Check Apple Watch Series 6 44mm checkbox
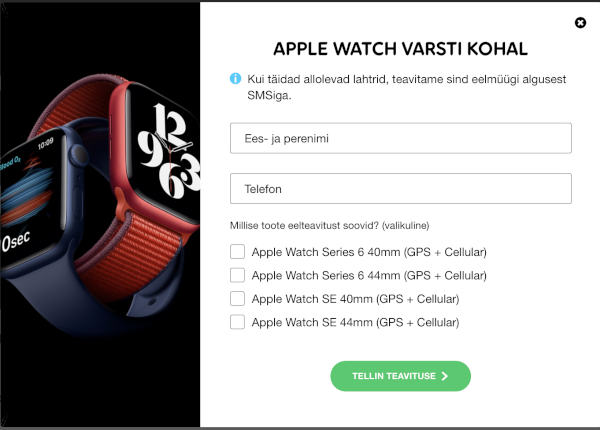This screenshot has width=600, height=430. tap(237, 275)
